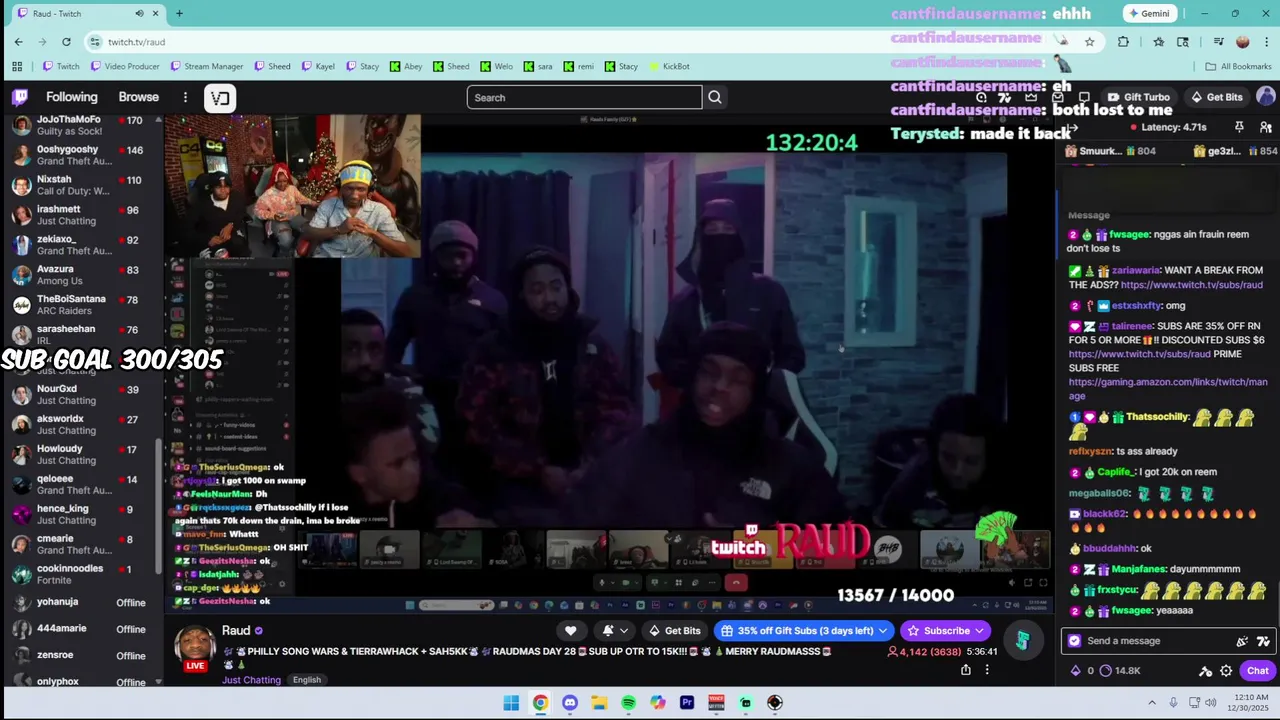Open notification options dropdown beside bell
This screenshot has width=1280, height=720.
tap(624, 631)
